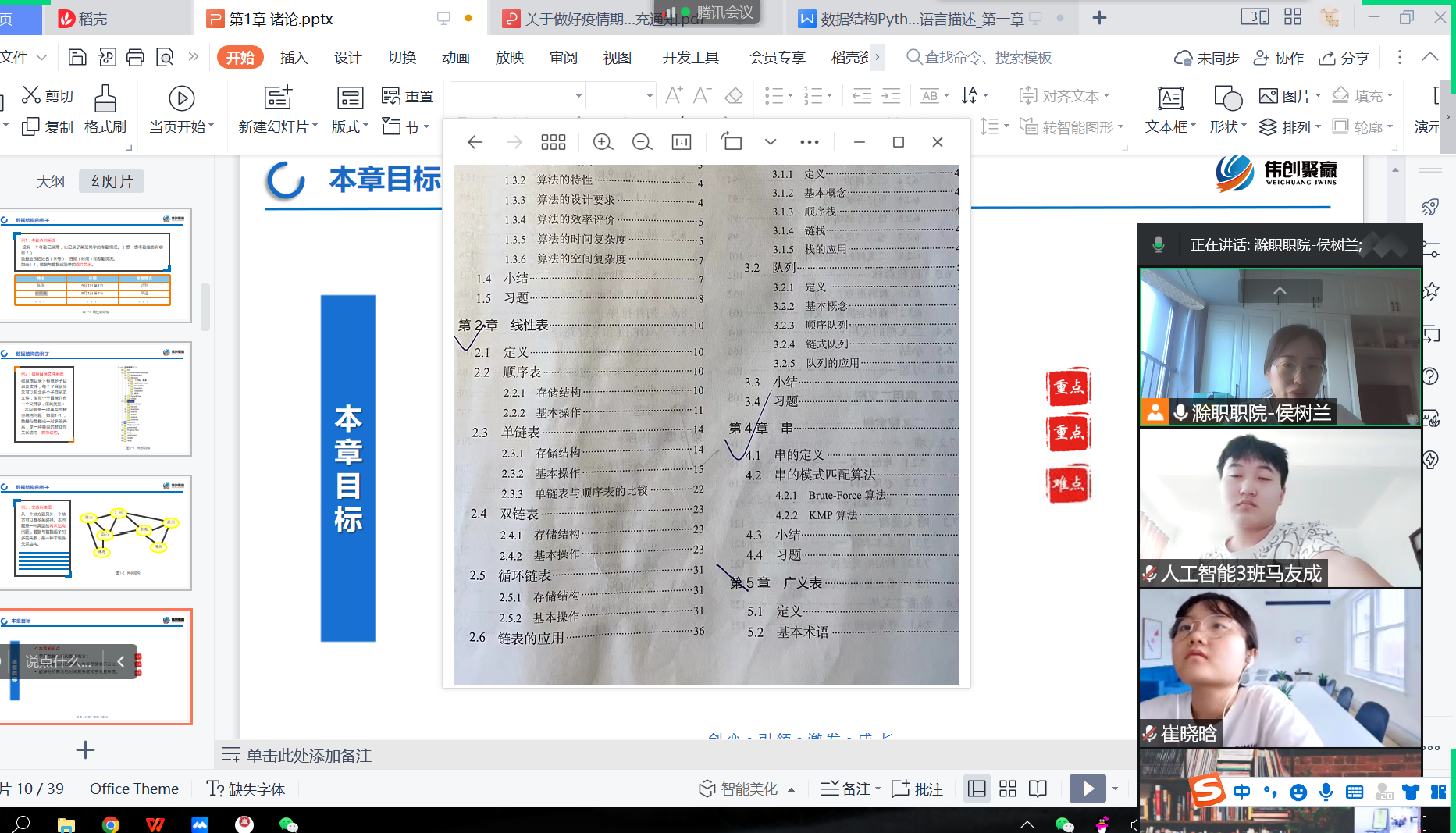Expand smart beautify (智能美化) arrow
Screen dimensions: 1456x833
[791, 789]
